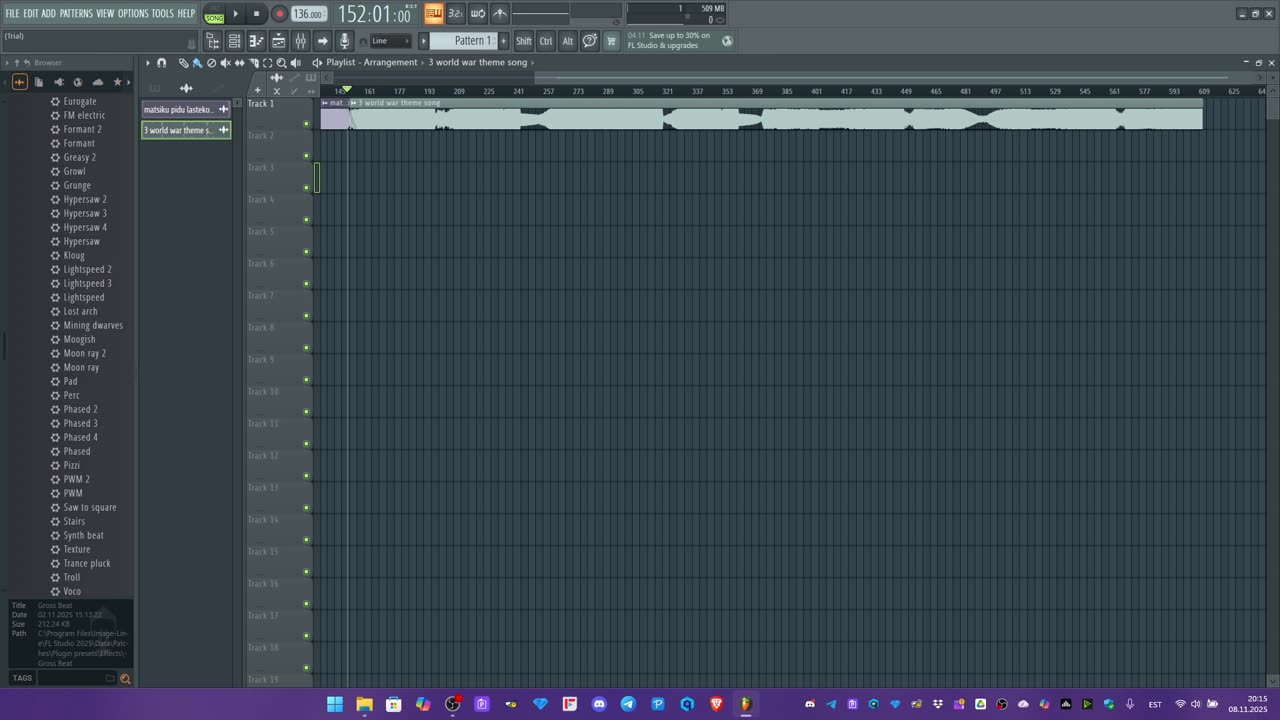The height and width of the screenshot is (720, 1280).
Task: Show the browser's plugin database plug icon
Action: [x=59, y=82]
